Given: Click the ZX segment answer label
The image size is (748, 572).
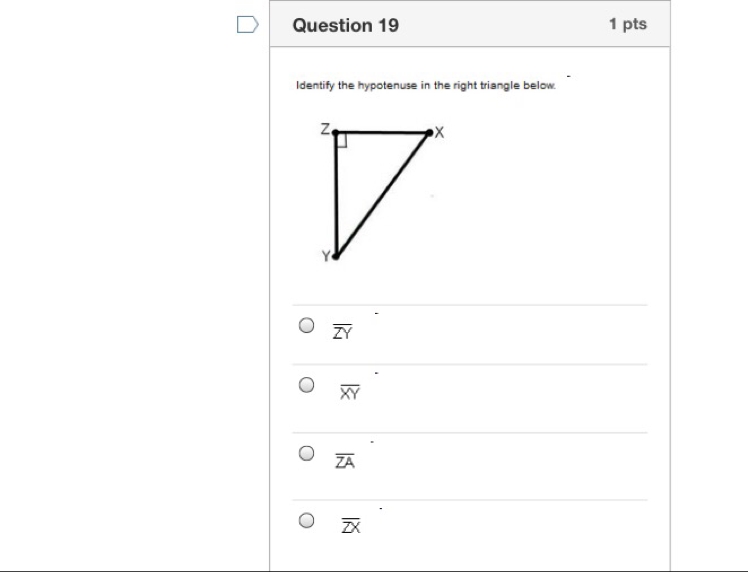Looking at the screenshot, I should click(x=351, y=526).
